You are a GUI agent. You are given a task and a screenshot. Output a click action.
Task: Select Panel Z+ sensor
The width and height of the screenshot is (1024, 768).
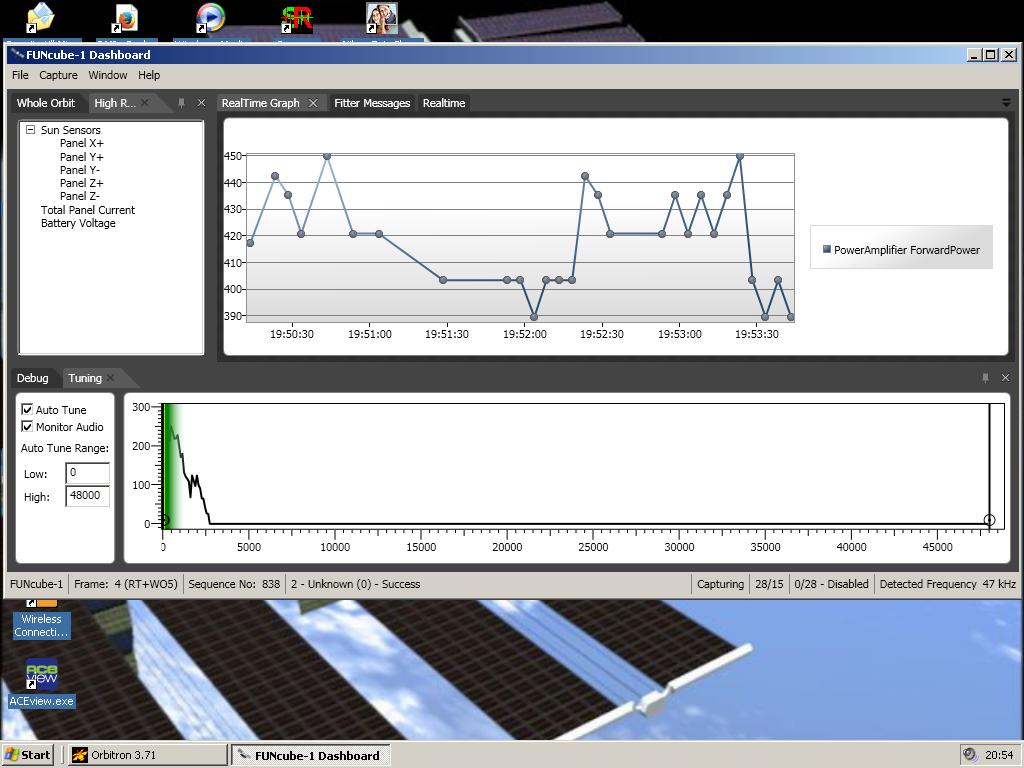click(x=82, y=183)
